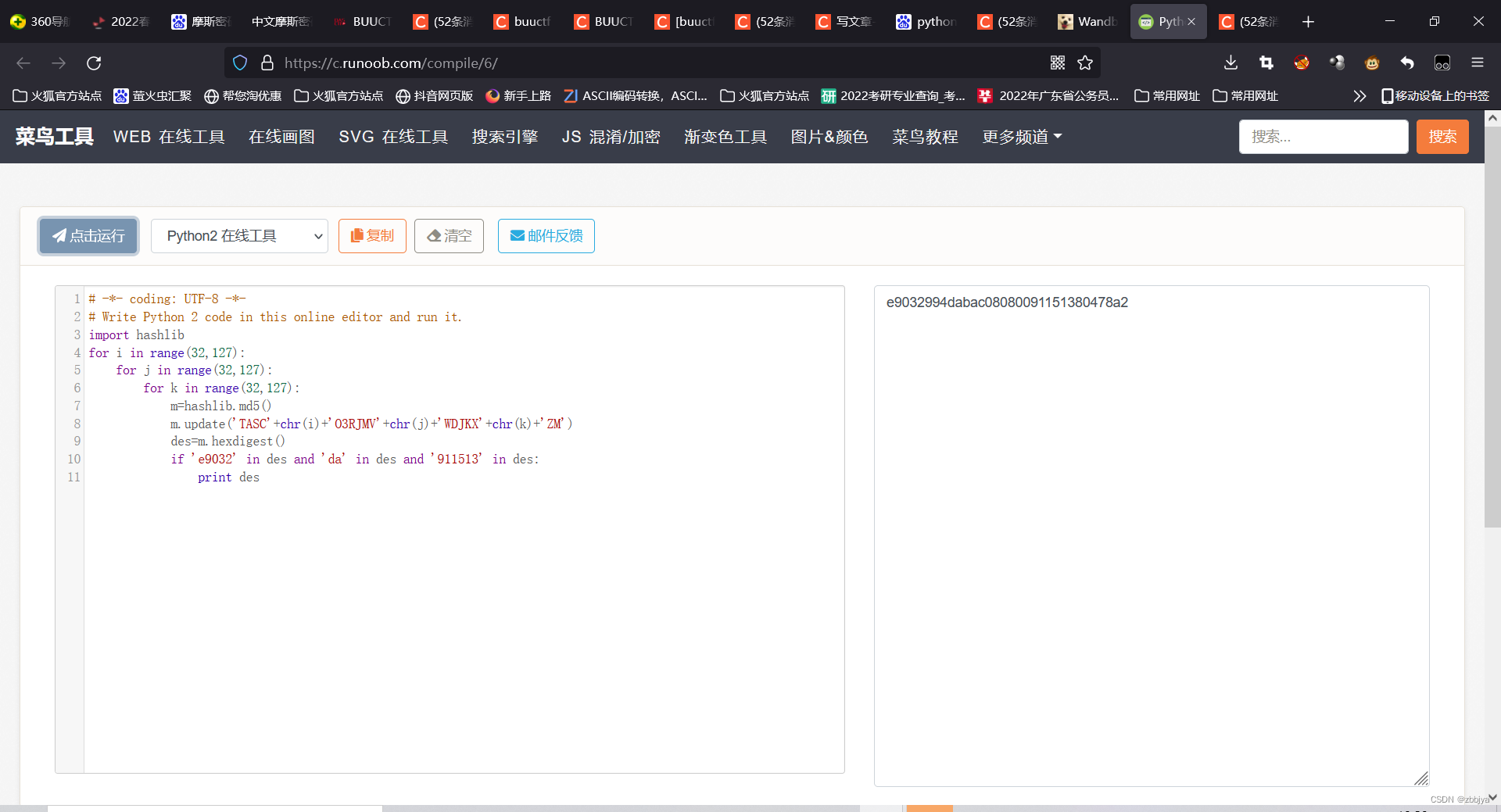Open the 图片&颜色 menu item
Image resolution: width=1501 pixels, height=812 pixels.
coord(829,137)
